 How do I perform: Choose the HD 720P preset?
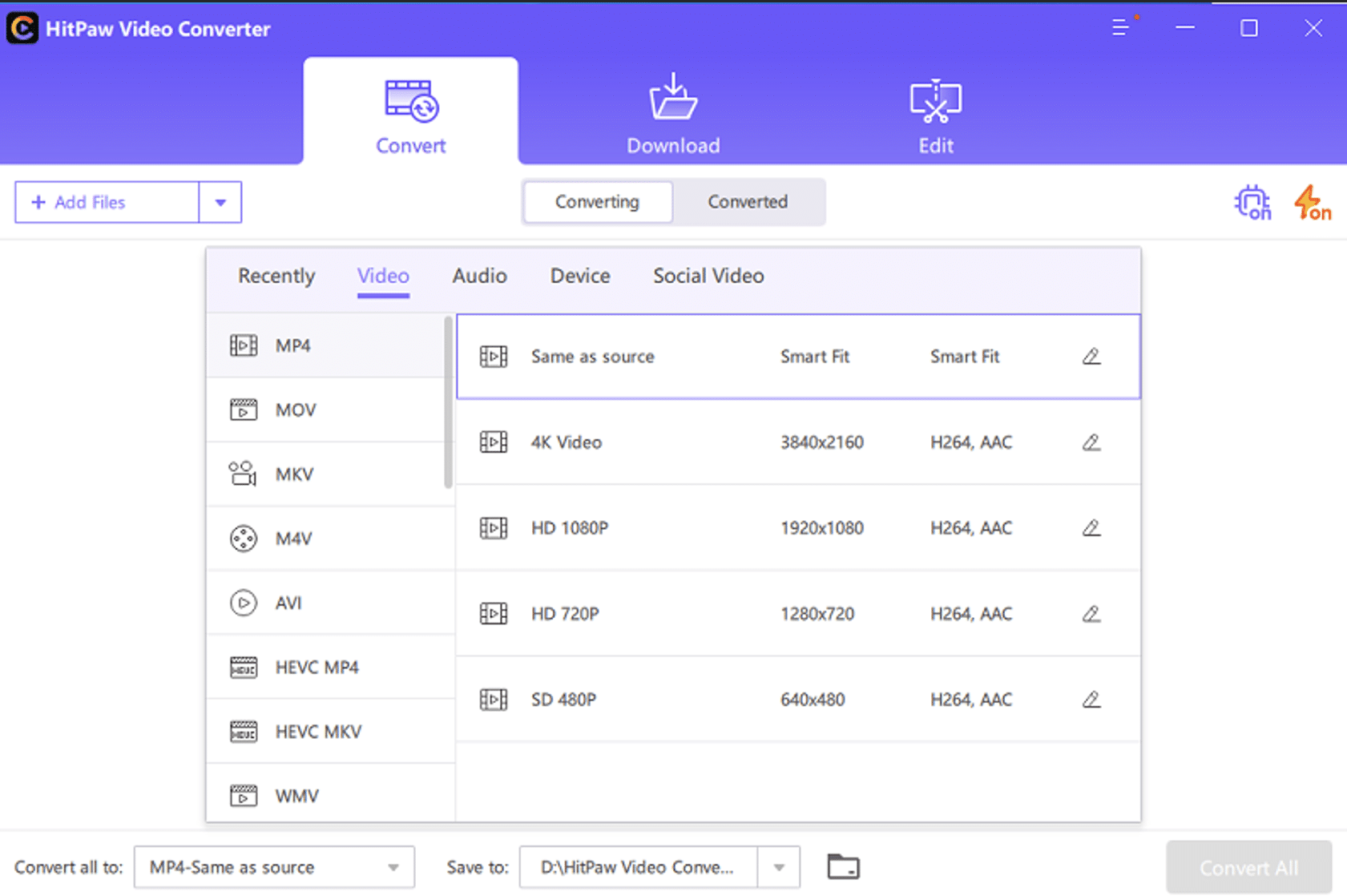(x=798, y=614)
